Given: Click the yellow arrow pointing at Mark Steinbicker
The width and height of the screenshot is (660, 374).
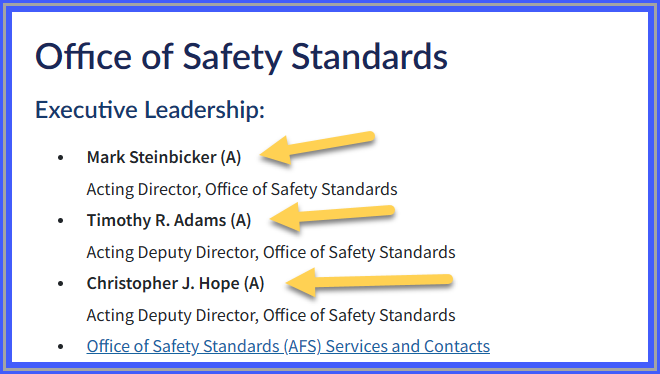Looking at the screenshot, I should [x=317, y=148].
